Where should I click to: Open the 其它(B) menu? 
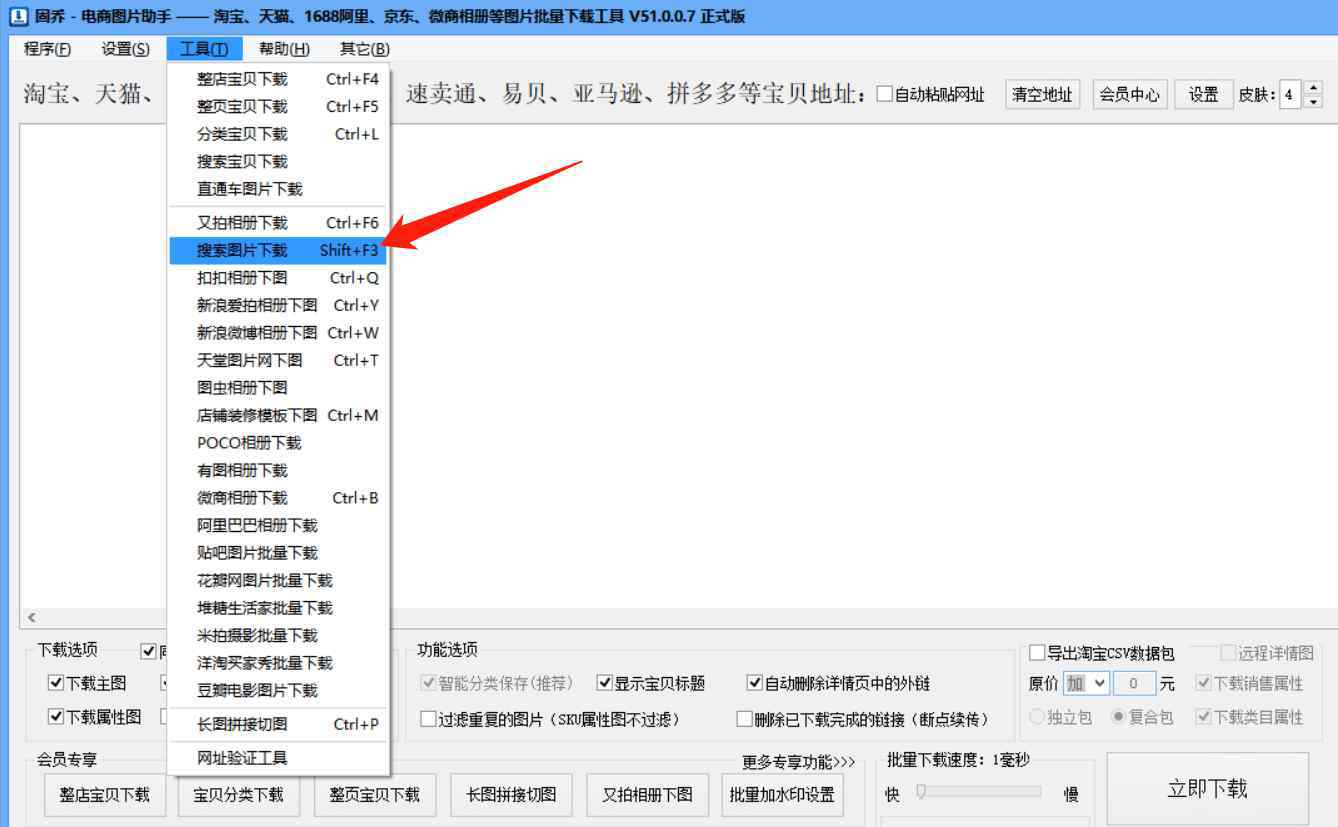click(364, 49)
